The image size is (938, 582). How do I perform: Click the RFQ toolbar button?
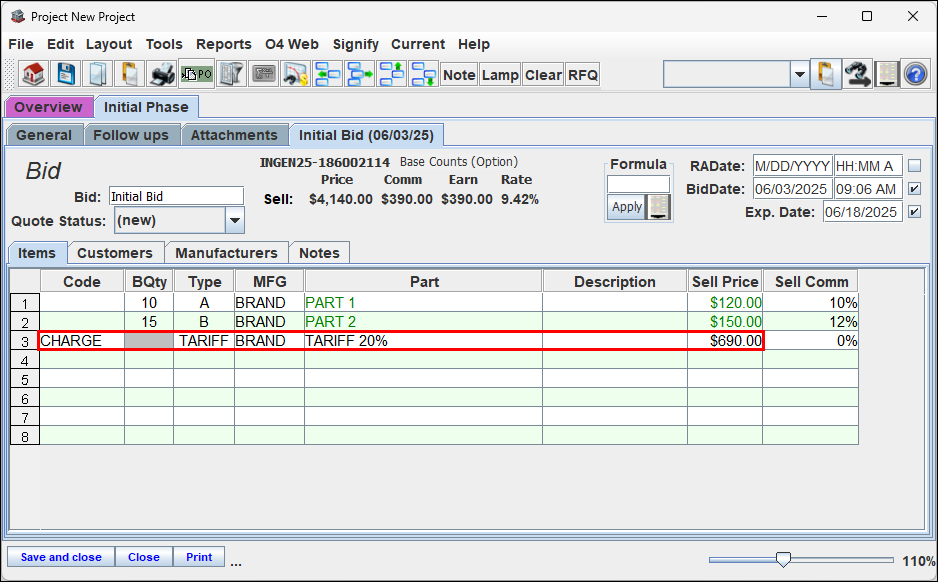(583, 75)
